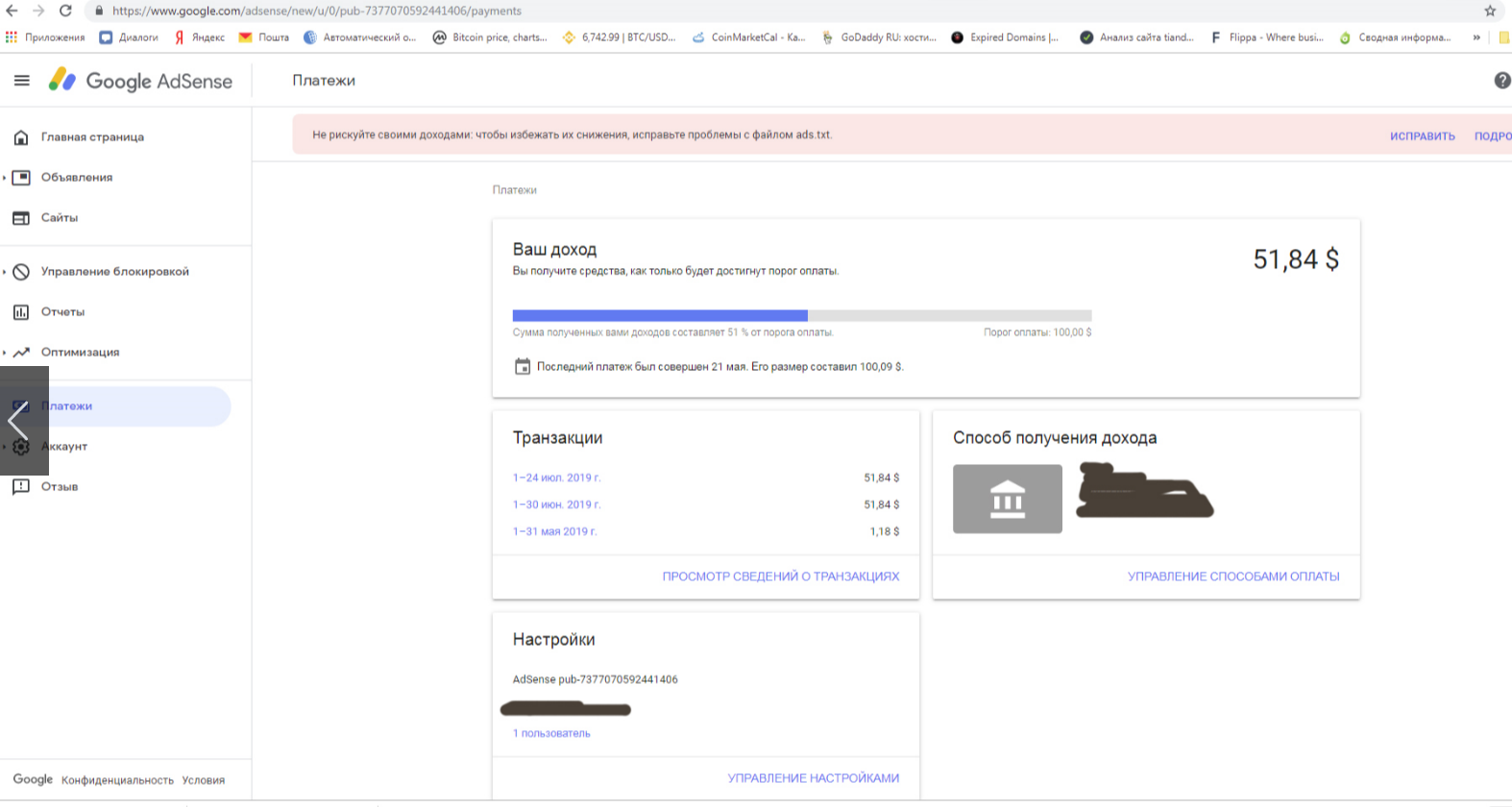1512x807 pixels.
Task: Open Отзыв feedback item
Action: 60,487
